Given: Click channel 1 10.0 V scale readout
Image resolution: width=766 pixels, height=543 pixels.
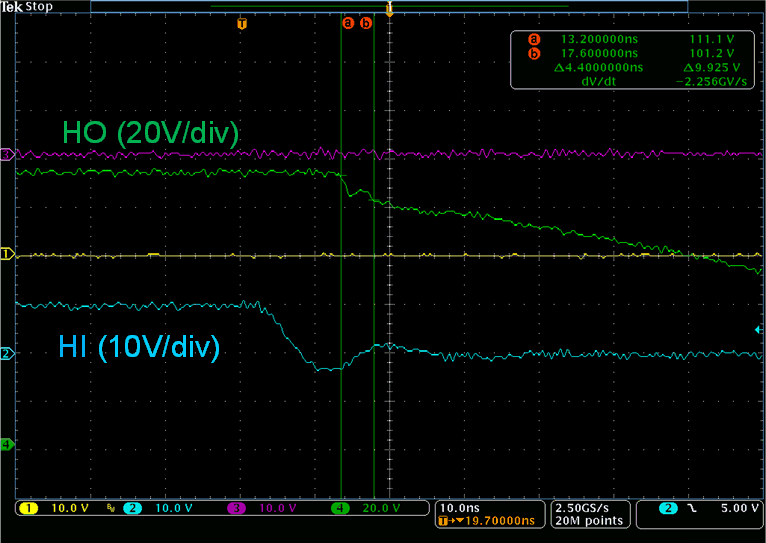Looking at the screenshot, I should 70,508.
